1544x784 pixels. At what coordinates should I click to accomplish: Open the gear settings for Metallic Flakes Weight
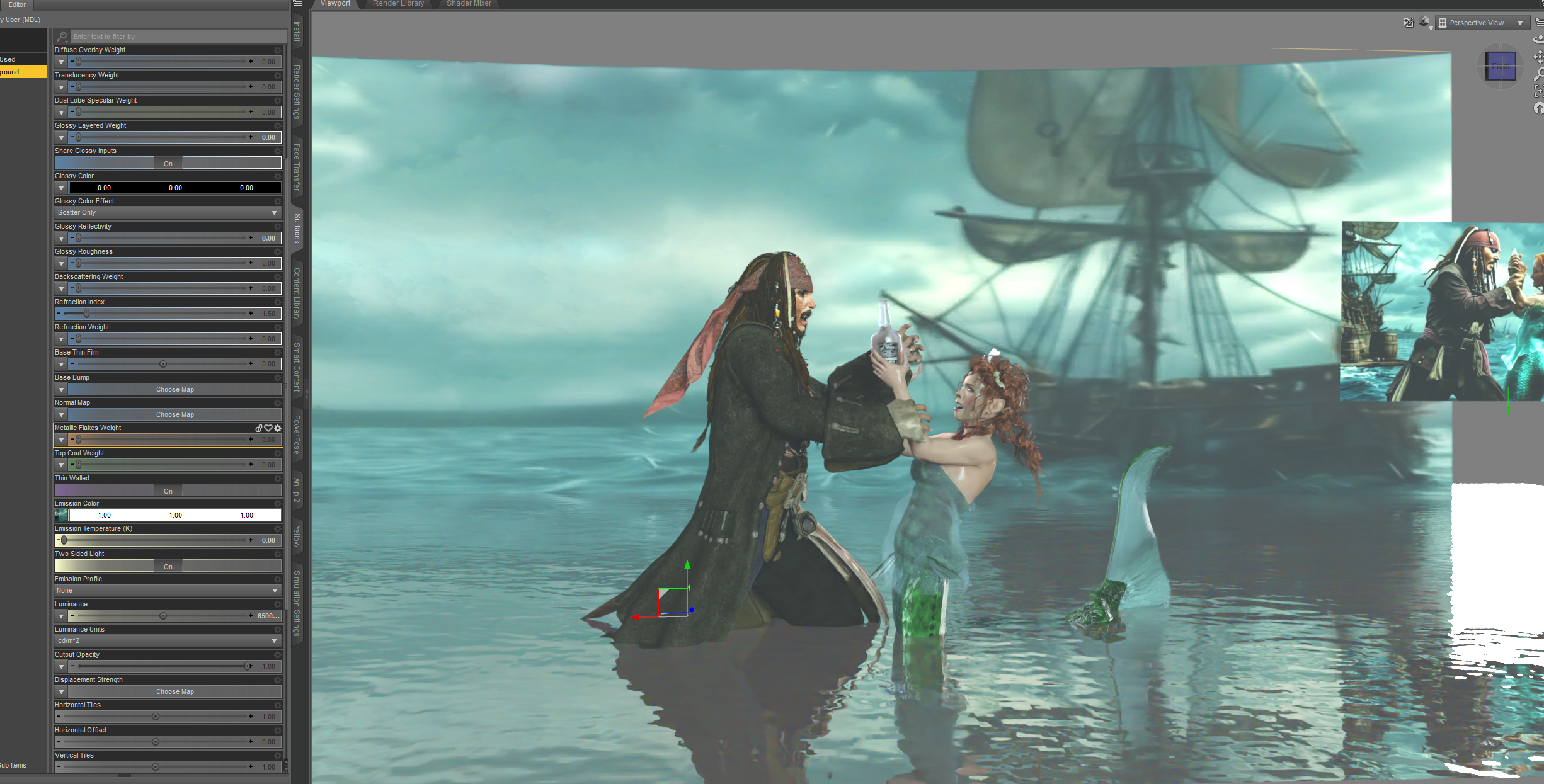click(278, 428)
